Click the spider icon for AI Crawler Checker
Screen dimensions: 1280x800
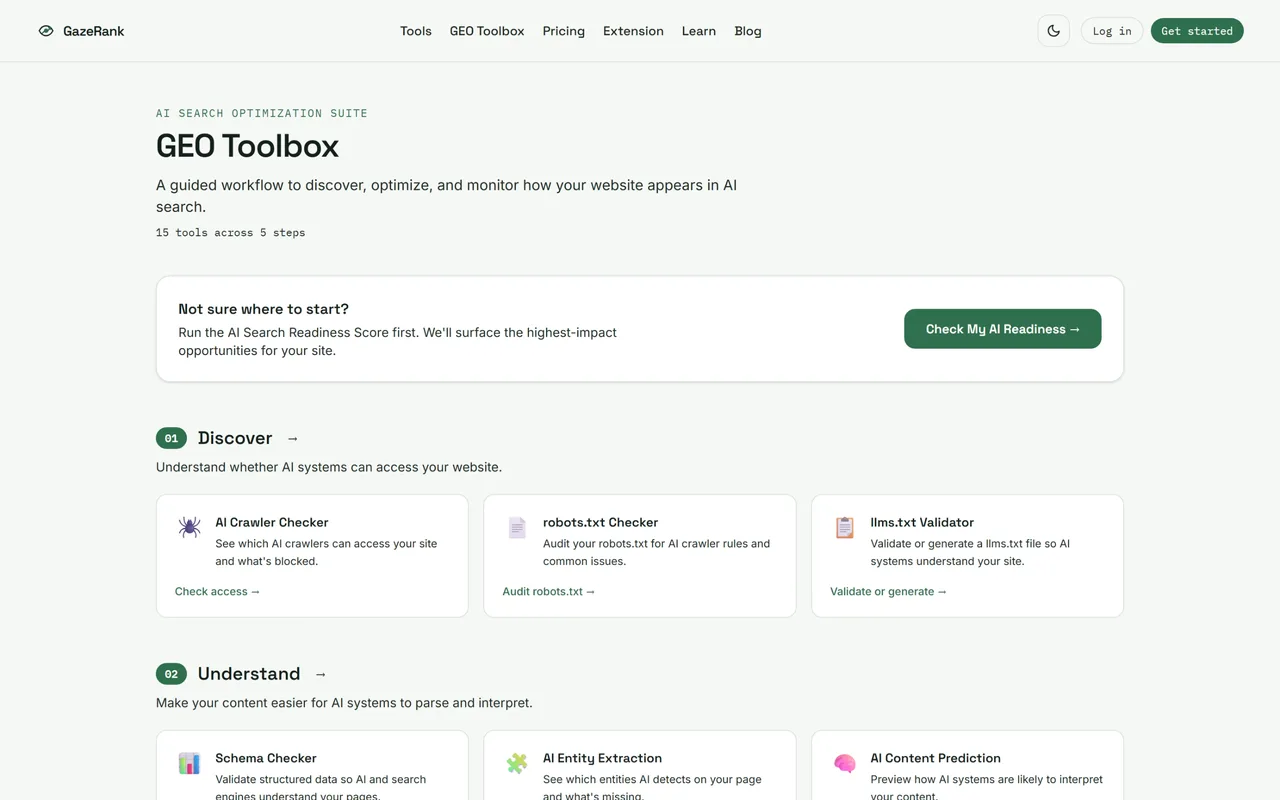[x=189, y=527]
